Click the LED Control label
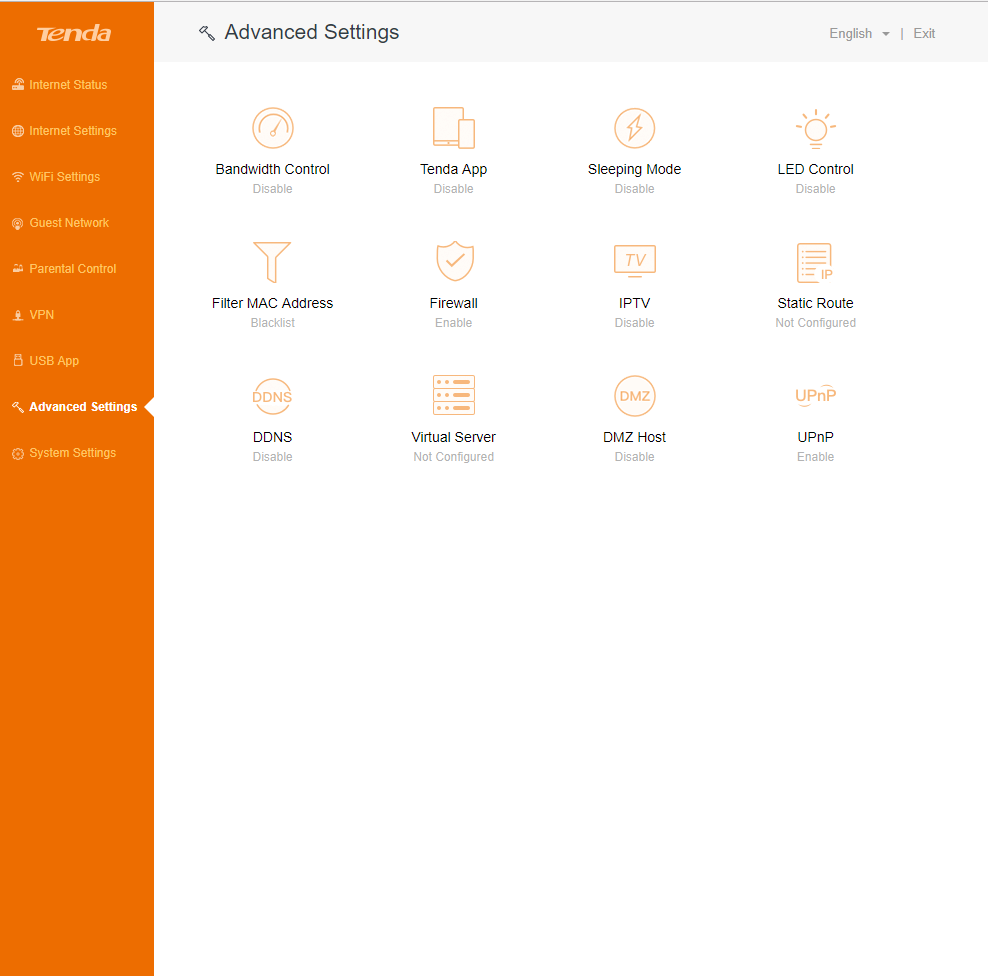Viewport: 988px width, 976px height. click(x=815, y=169)
